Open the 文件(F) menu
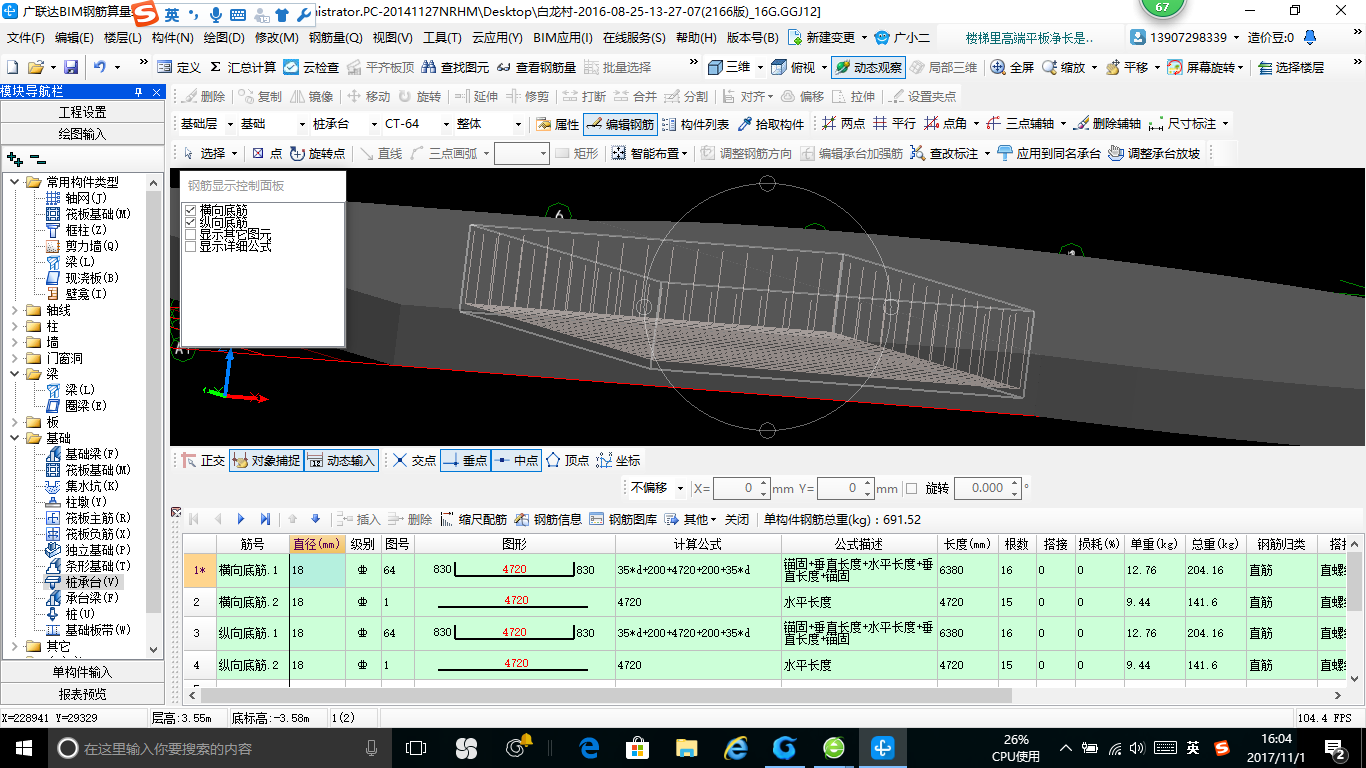Viewport: 1366px width, 768px height. [26, 38]
